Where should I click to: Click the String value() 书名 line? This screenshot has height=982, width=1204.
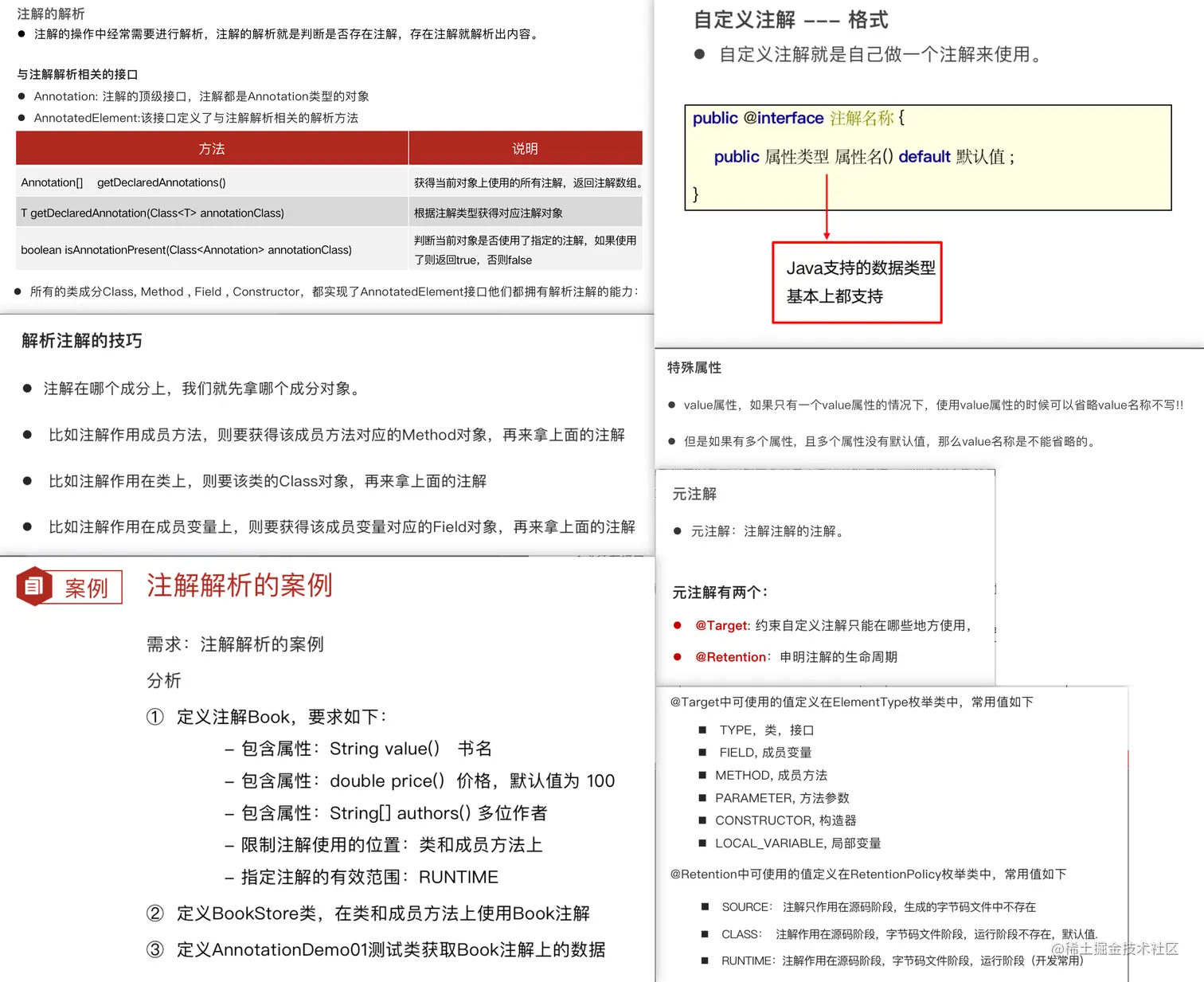(x=358, y=749)
